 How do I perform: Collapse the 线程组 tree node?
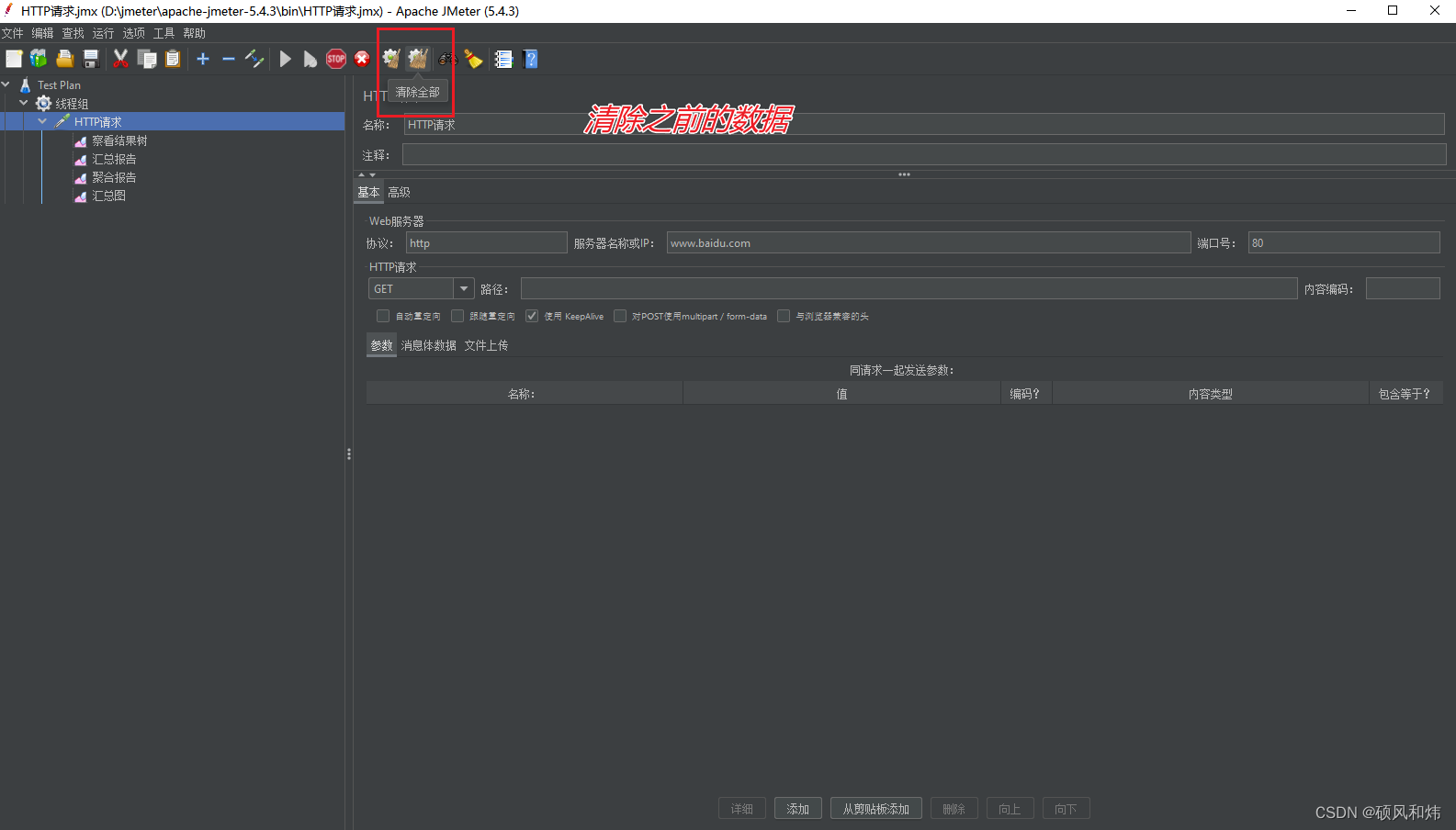click(24, 103)
